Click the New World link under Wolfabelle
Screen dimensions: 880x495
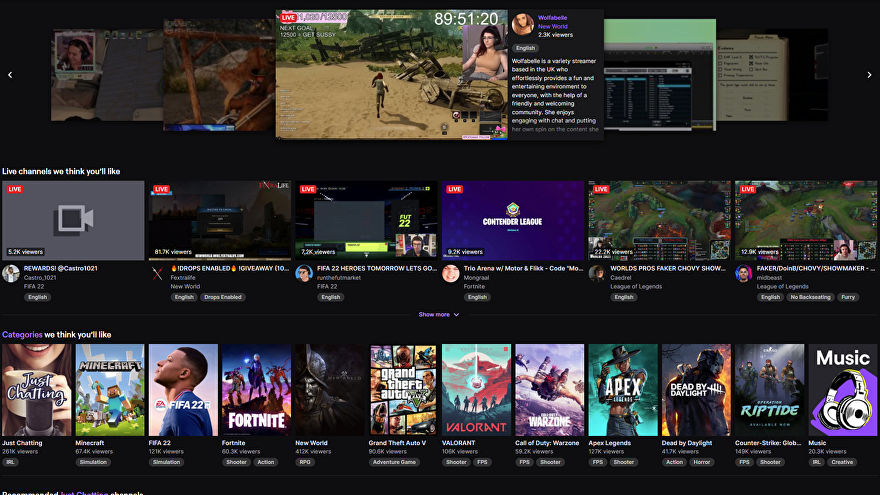point(552,27)
